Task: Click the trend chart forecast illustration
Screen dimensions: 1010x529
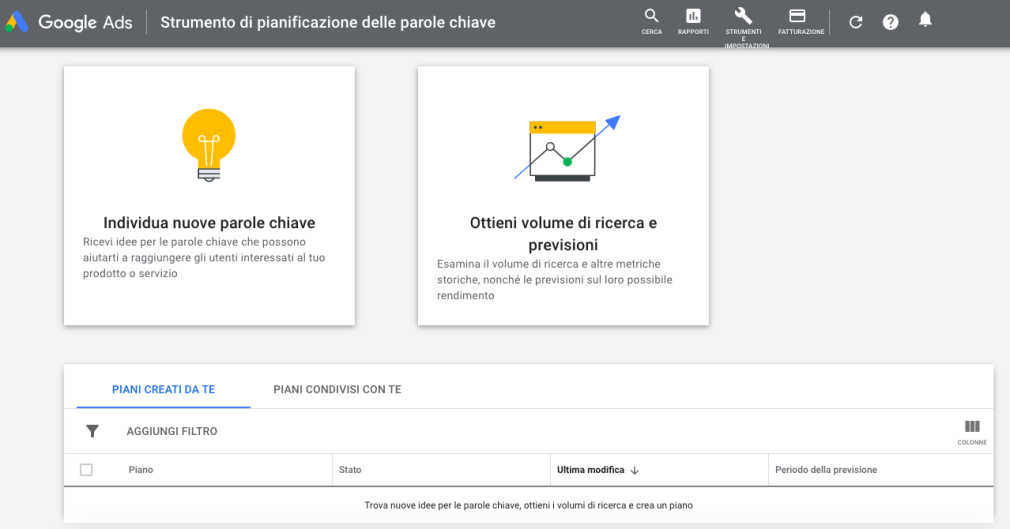Action: tap(567, 149)
